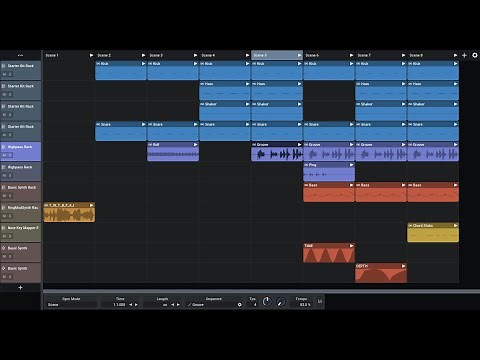Launch Scene 3 with its play arrow

[x=195, y=55]
